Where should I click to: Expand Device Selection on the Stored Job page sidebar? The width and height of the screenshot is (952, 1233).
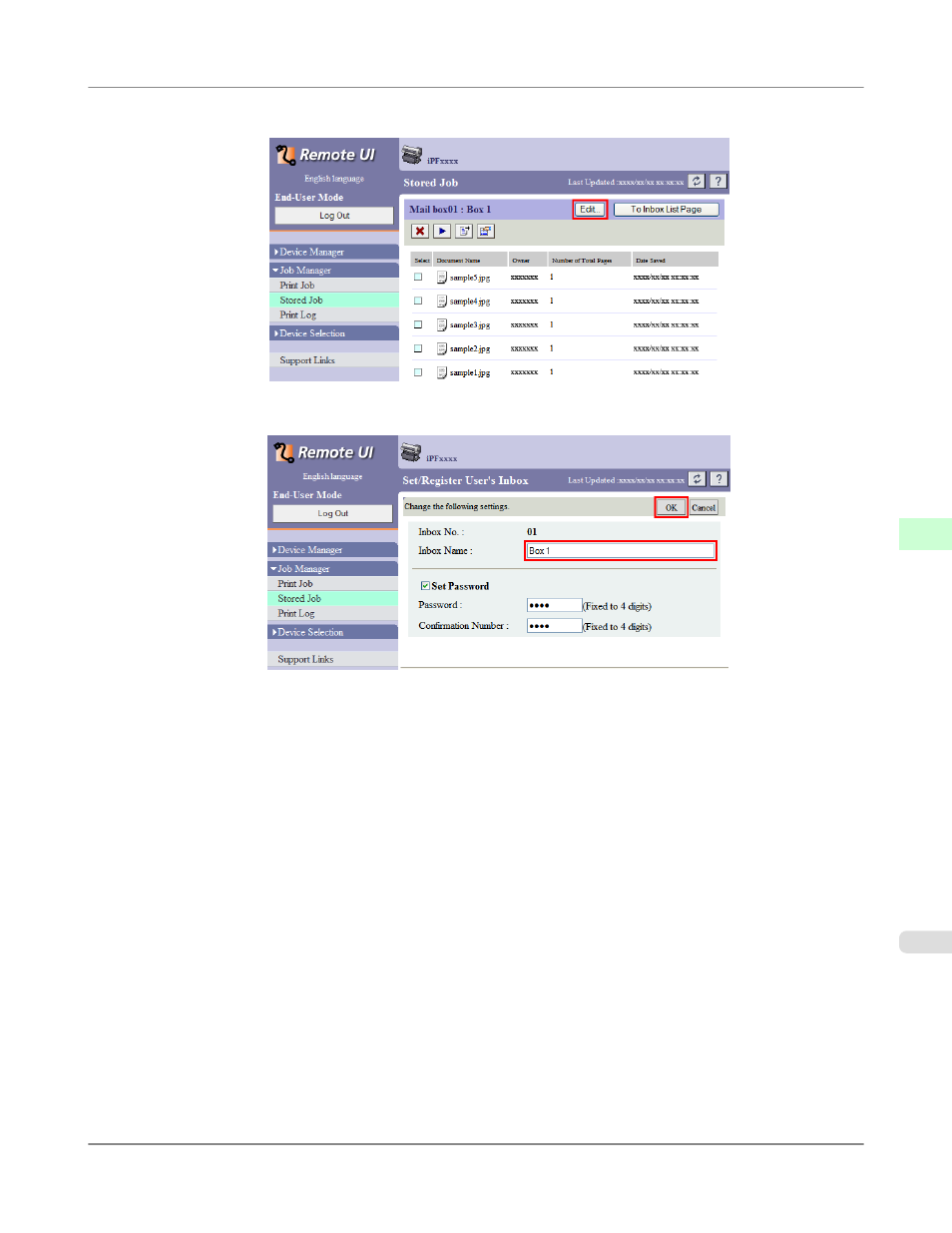point(334,333)
